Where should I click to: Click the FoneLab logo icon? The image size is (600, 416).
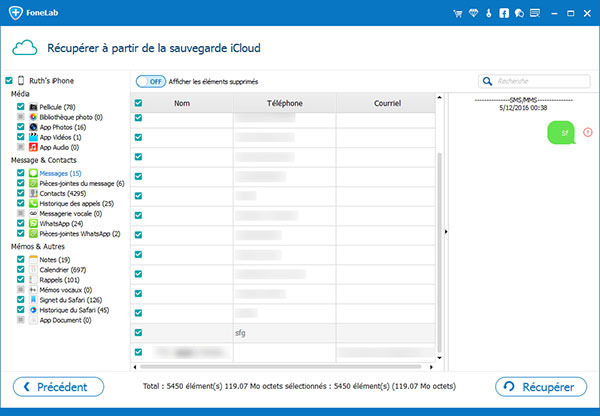16,13
